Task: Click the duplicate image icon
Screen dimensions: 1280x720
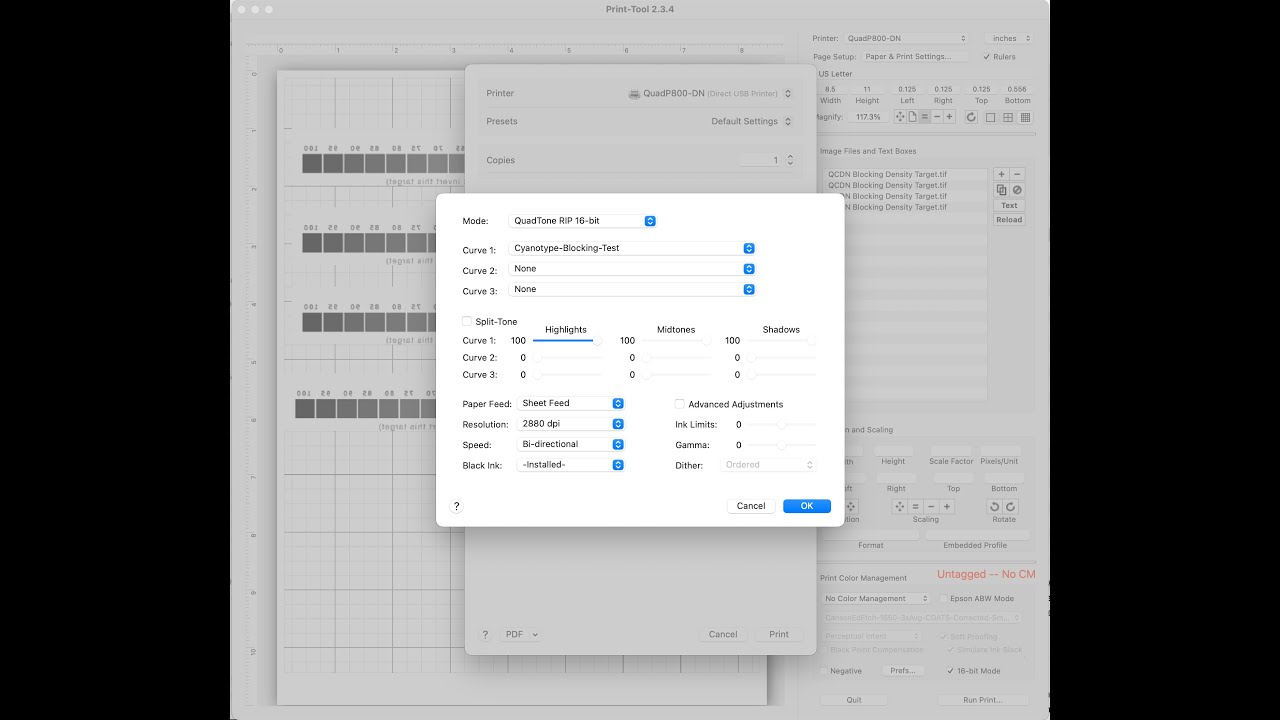Action: [x=1002, y=190]
